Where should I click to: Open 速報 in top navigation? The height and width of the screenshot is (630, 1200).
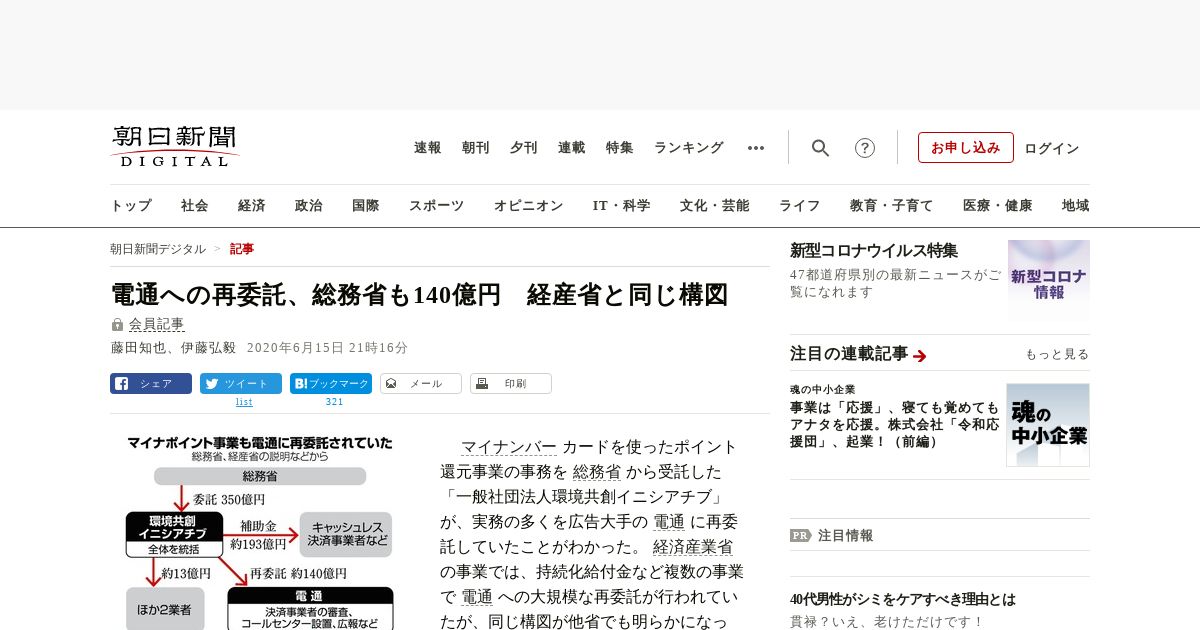(x=428, y=148)
